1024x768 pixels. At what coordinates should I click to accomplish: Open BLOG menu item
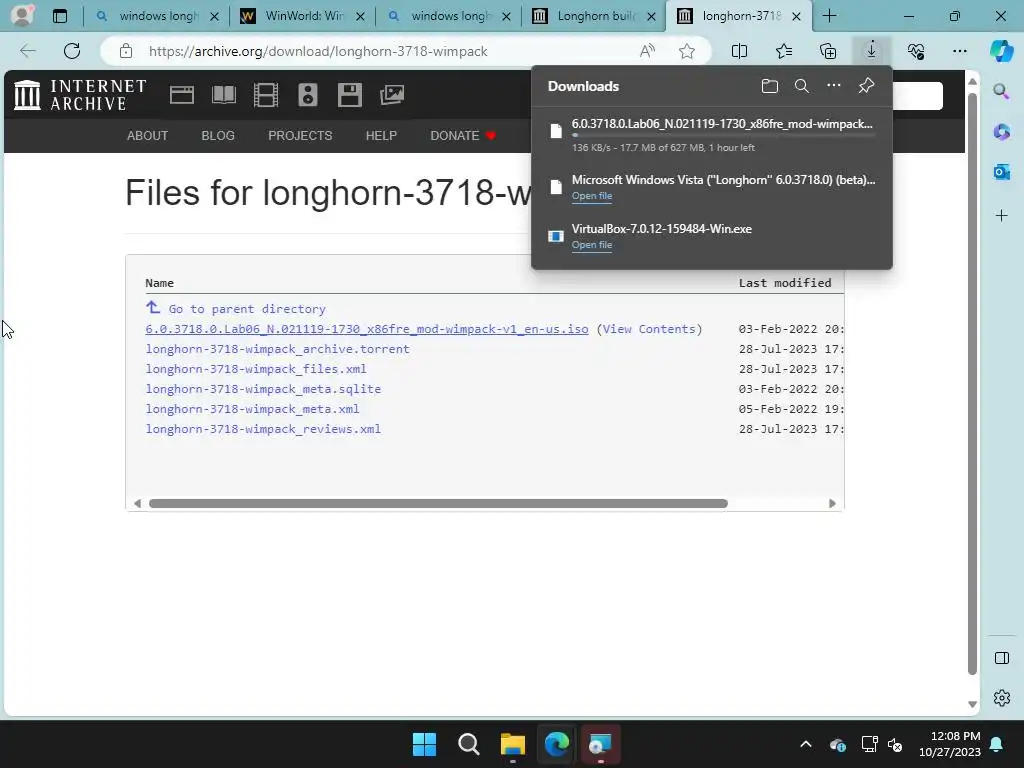(x=217, y=136)
